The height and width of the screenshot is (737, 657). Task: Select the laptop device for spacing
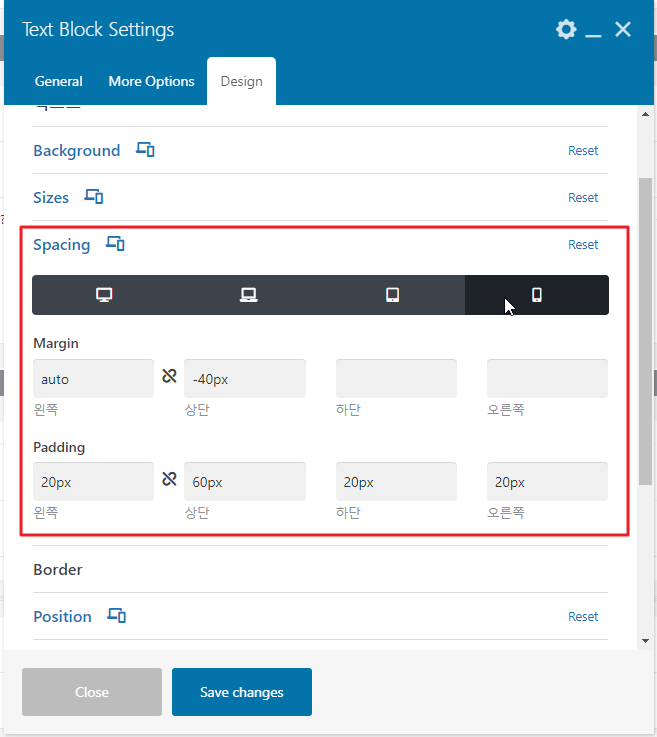click(249, 295)
